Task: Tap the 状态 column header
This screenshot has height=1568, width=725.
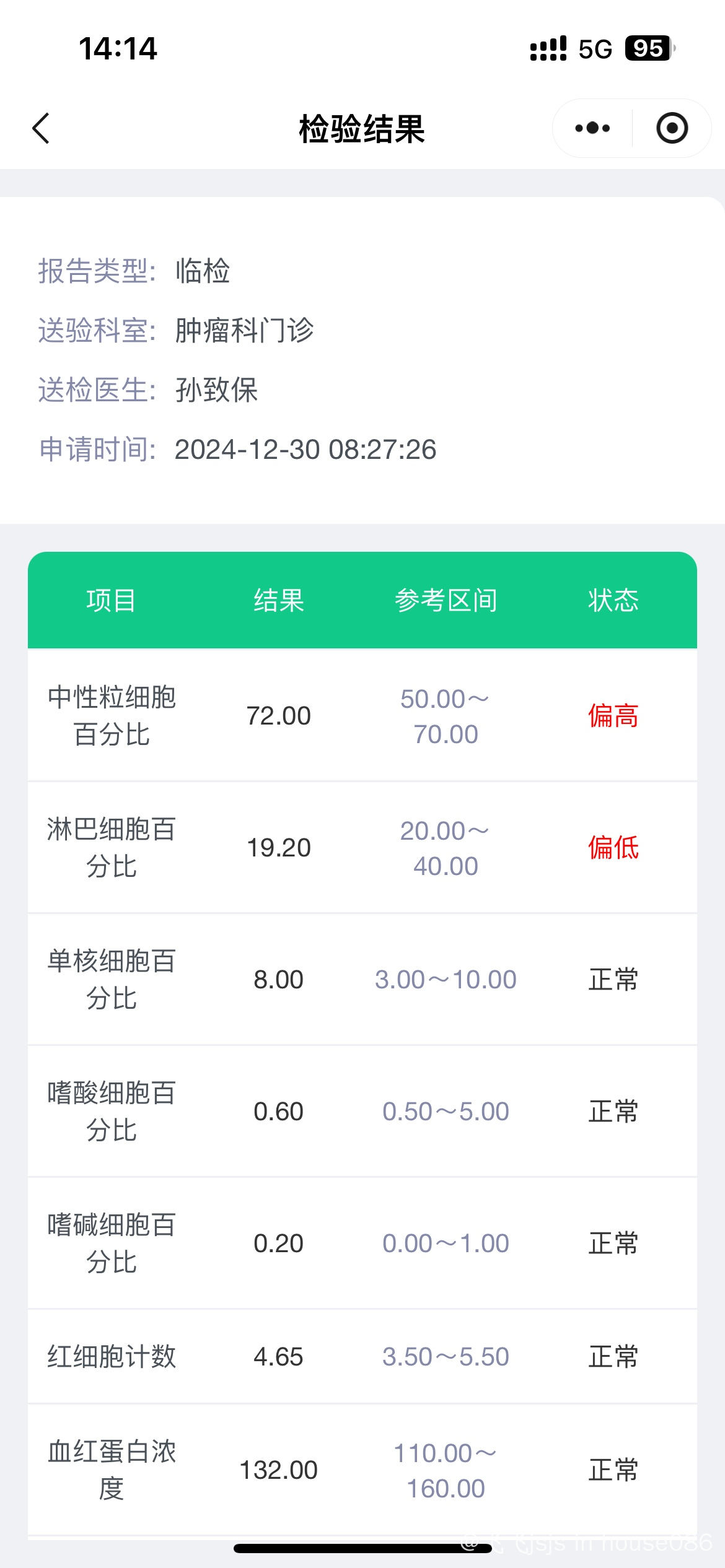Action: (x=613, y=601)
